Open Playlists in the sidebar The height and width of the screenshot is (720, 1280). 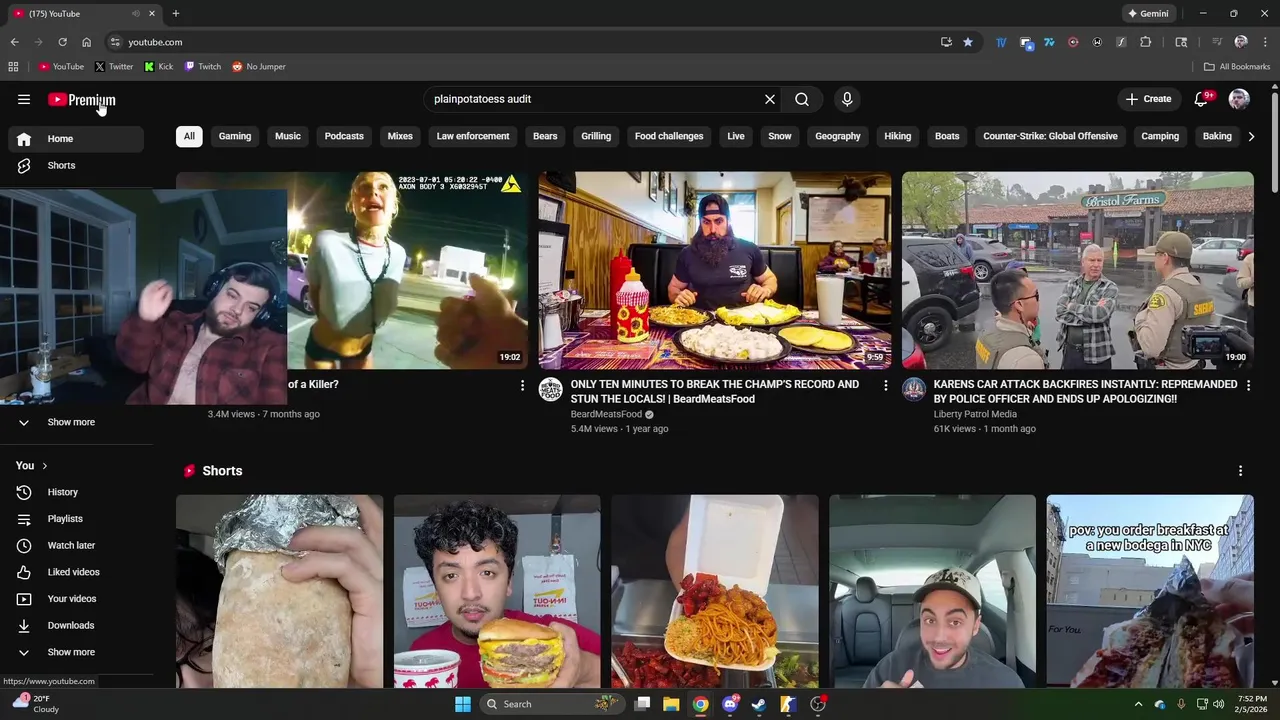(76, 519)
